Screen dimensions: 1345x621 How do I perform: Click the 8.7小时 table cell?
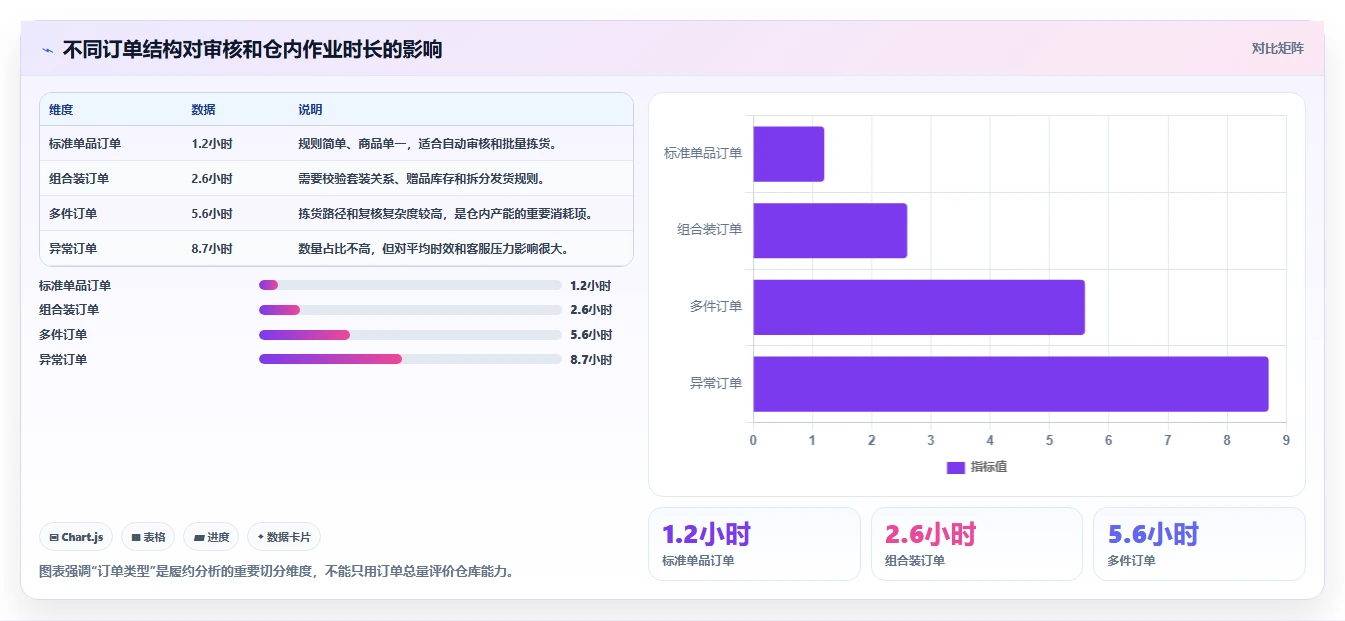coord(212,249)
